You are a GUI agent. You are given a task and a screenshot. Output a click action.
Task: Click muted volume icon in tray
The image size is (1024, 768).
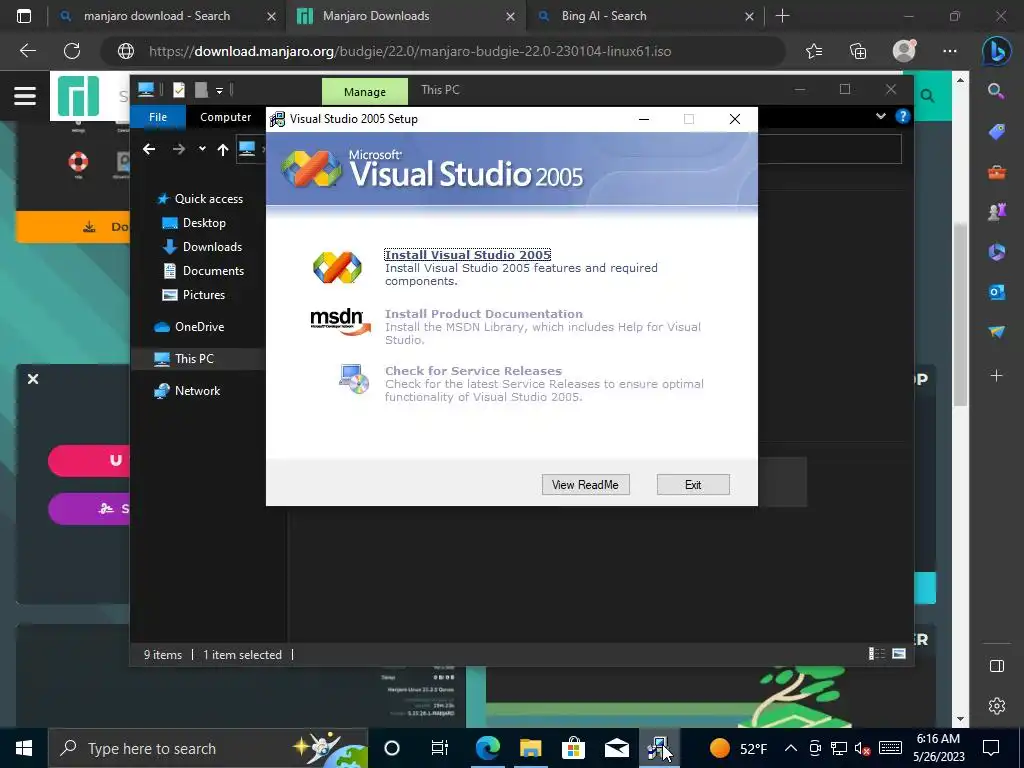863,748
